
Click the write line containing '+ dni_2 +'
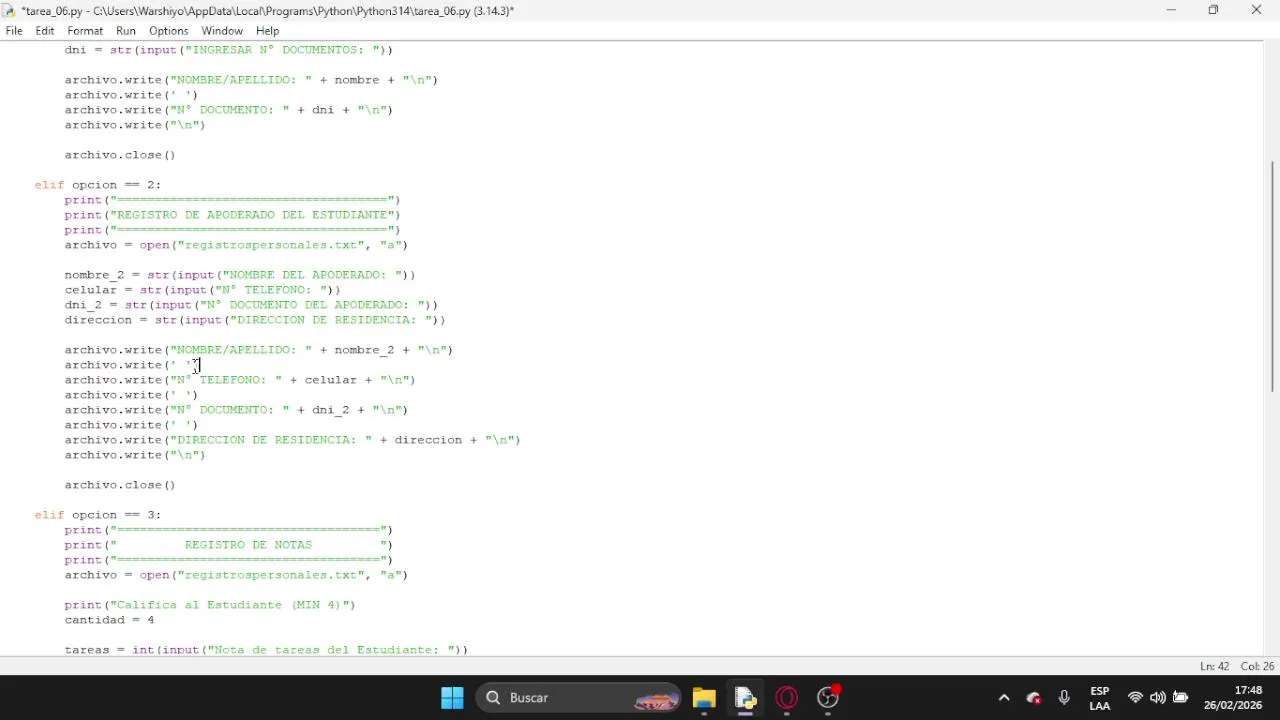pos(236,410)
